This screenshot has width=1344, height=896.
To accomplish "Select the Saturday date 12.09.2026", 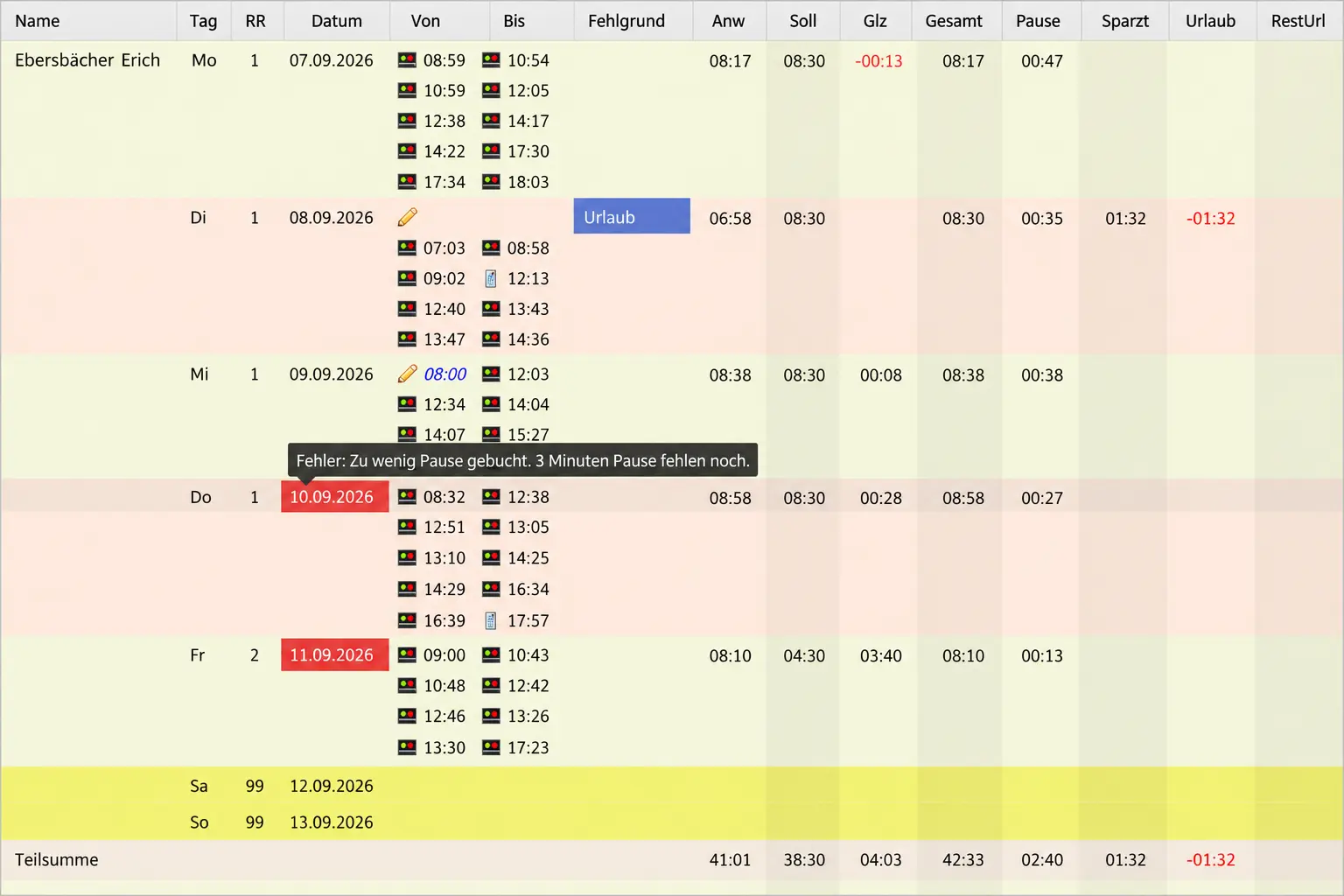I will click(332, 787).
